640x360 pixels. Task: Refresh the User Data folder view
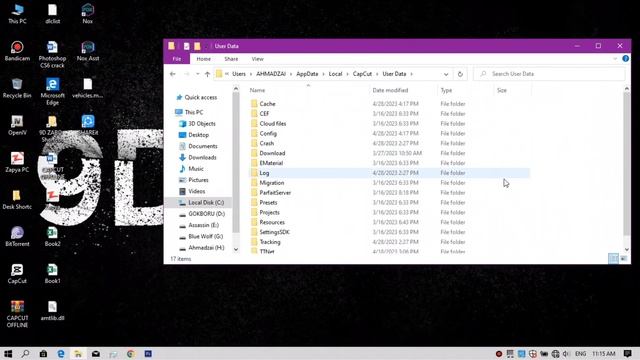[x=460, y=74]
